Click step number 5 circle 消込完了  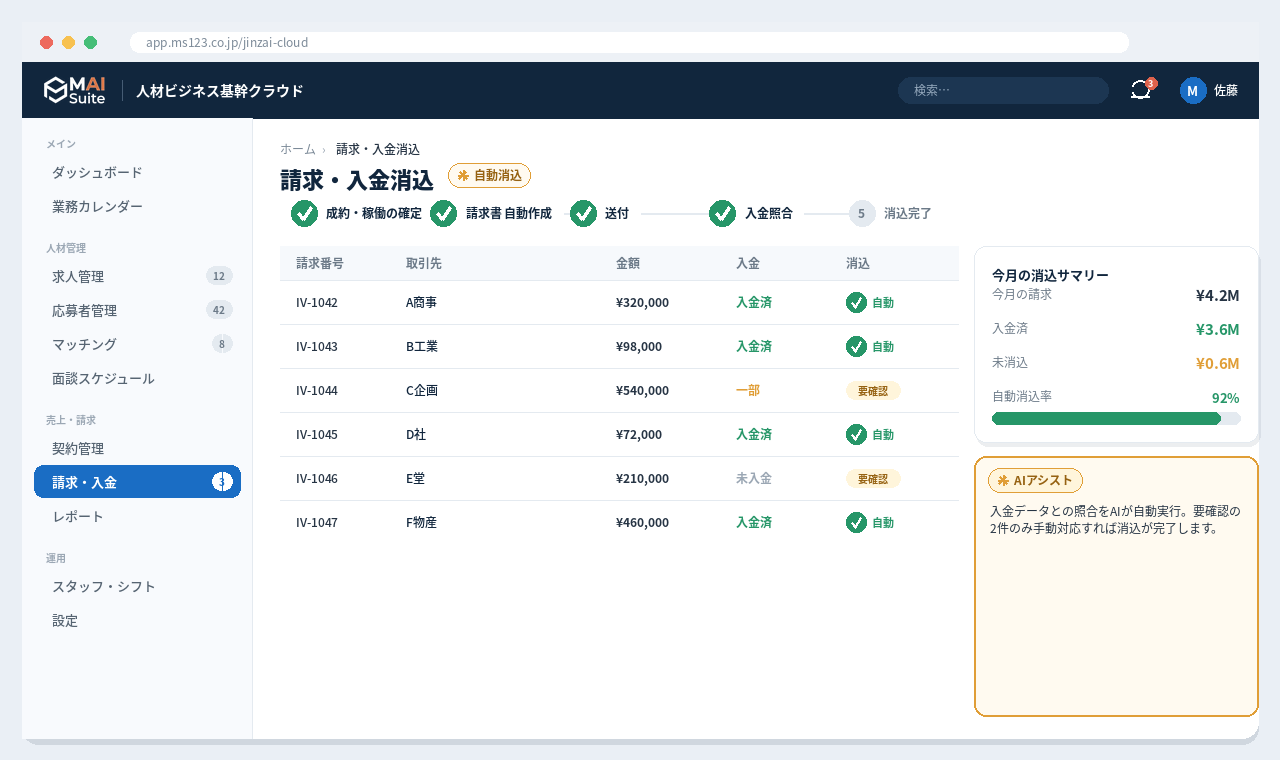coord(862,213)
